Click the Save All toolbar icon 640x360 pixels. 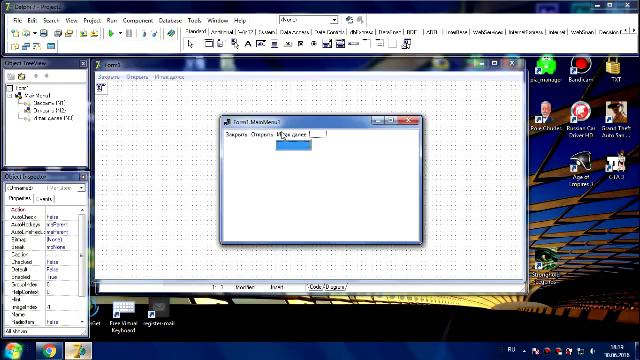point(58,33)
